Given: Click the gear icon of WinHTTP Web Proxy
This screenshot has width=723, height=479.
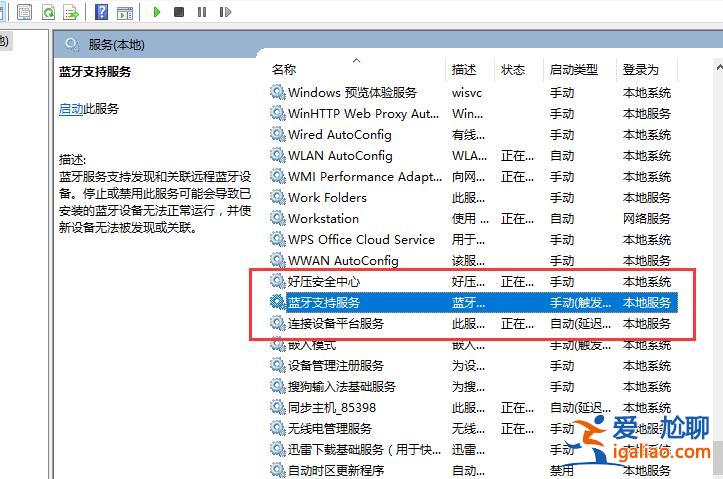Looking at the screenshot, I should tap(278, 113).
